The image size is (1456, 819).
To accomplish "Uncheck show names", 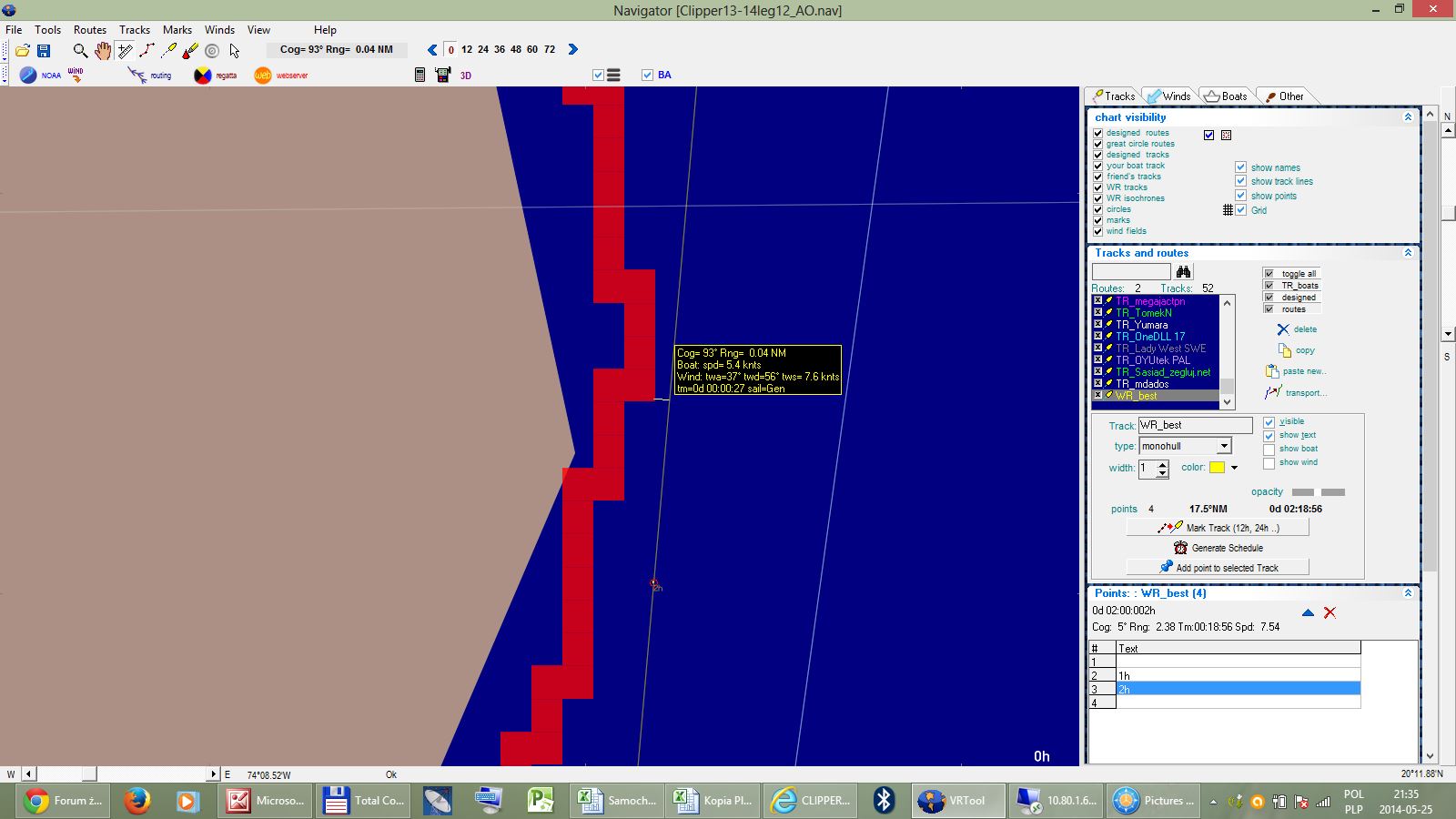I will (1240, 167).
